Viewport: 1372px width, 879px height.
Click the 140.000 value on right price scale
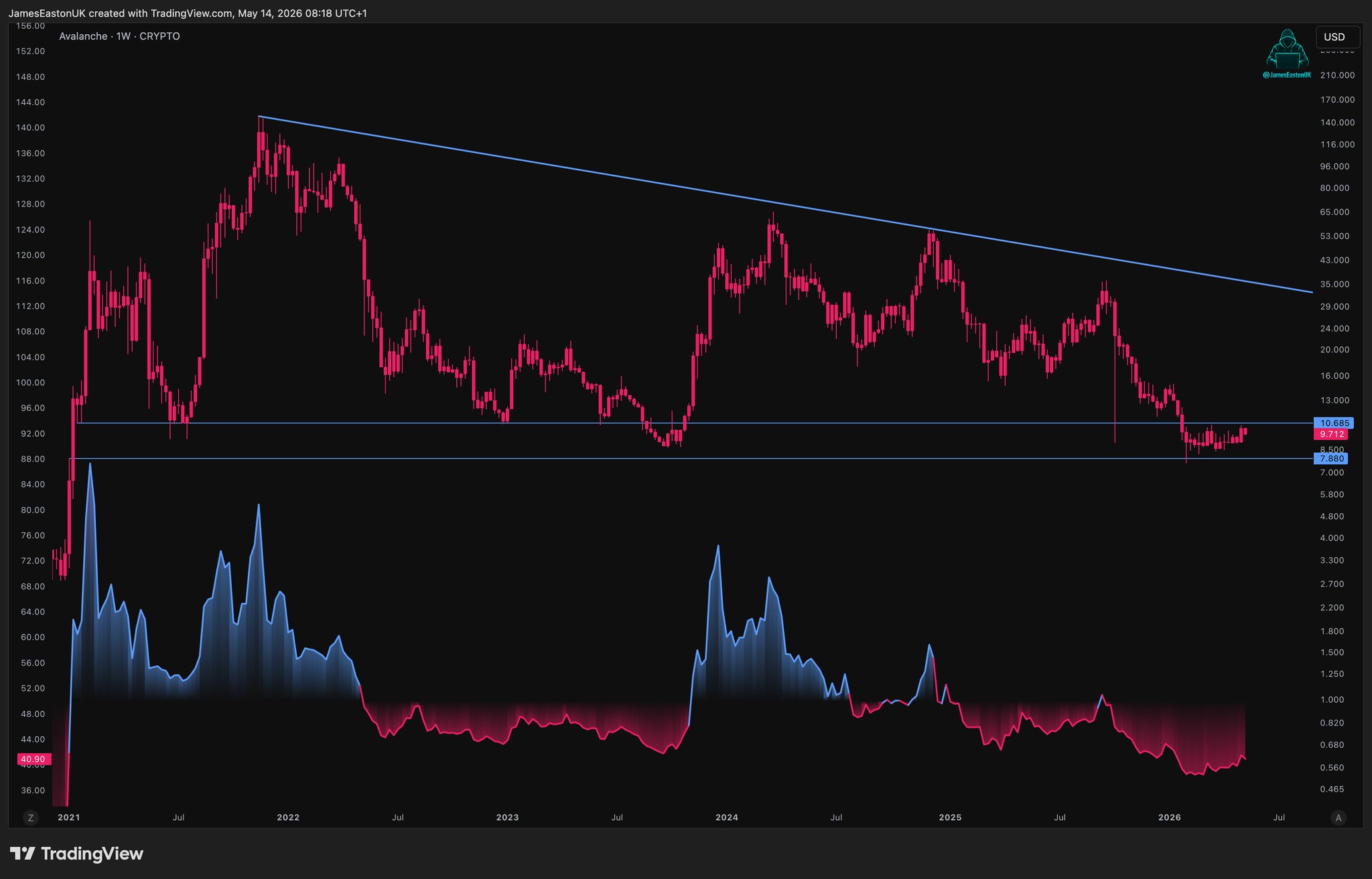1337,122
